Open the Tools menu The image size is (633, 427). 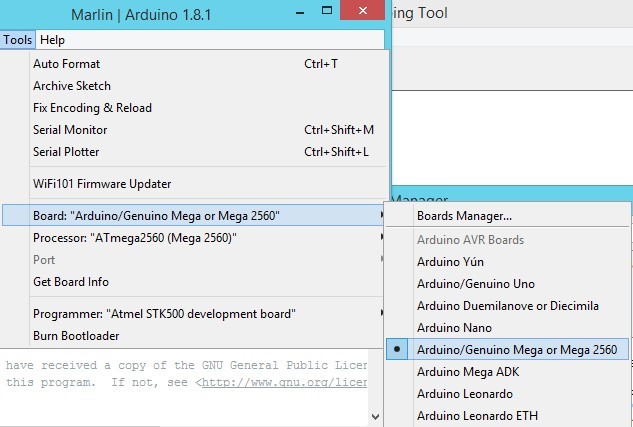click(17, 40)
